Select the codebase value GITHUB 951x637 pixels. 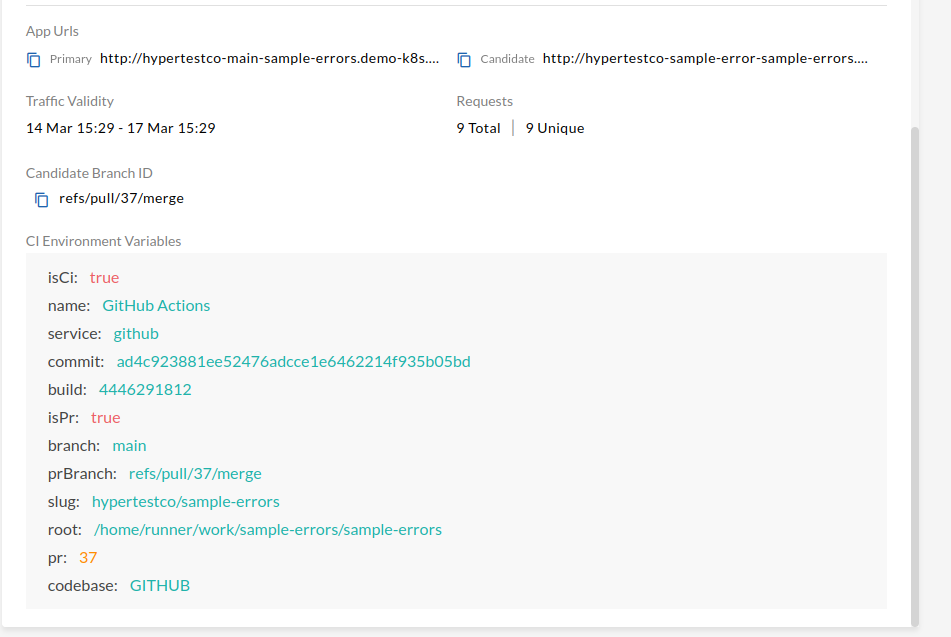pos(160,585)
